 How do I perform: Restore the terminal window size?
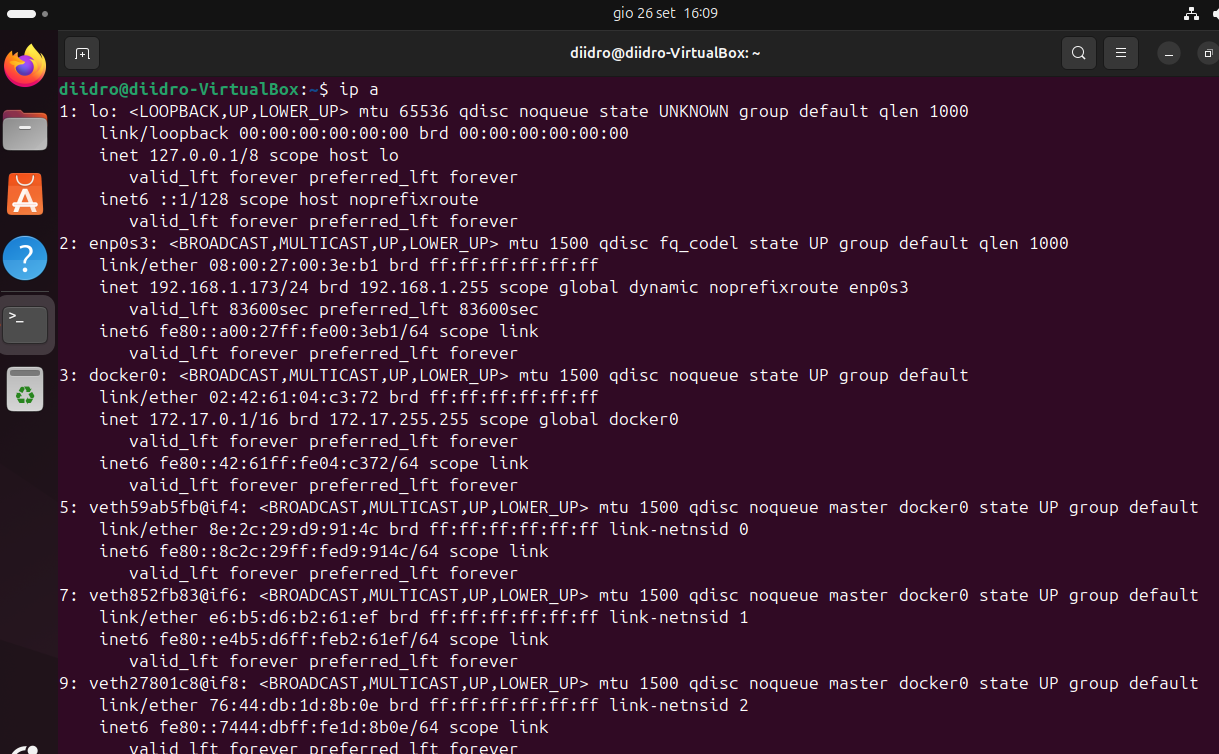coord(1207,53)
